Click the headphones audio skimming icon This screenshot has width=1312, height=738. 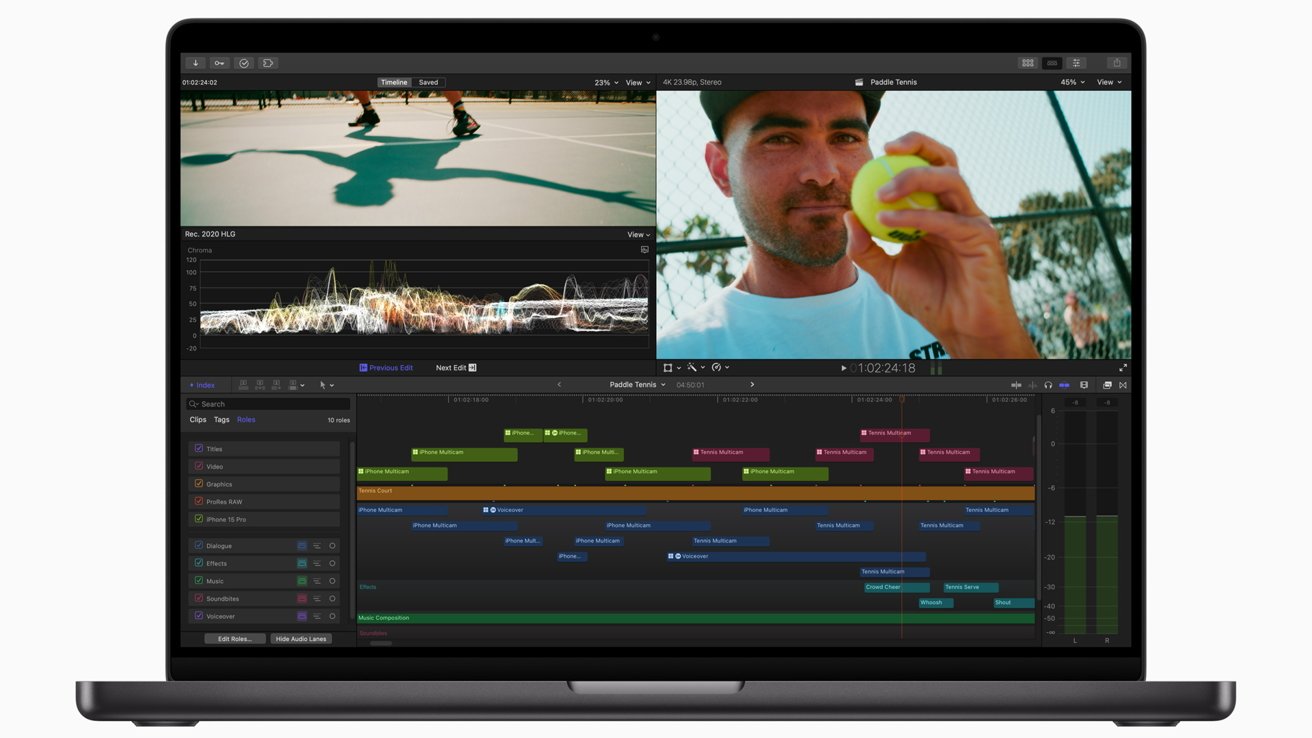click(1048, 385)
